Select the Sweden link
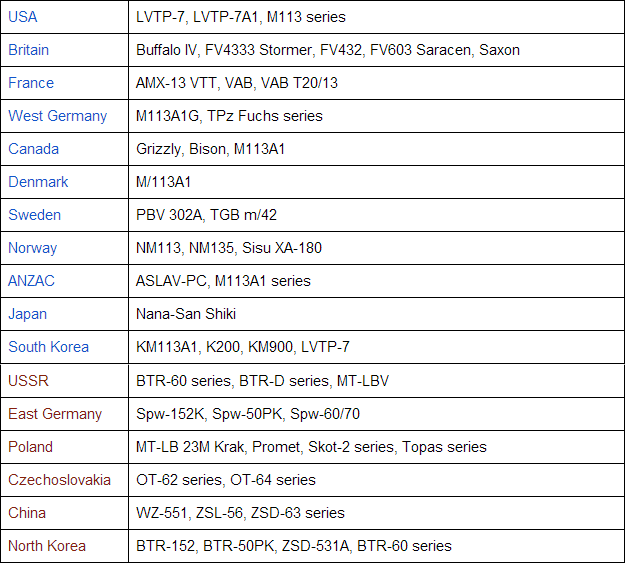 tap(35, 215)
